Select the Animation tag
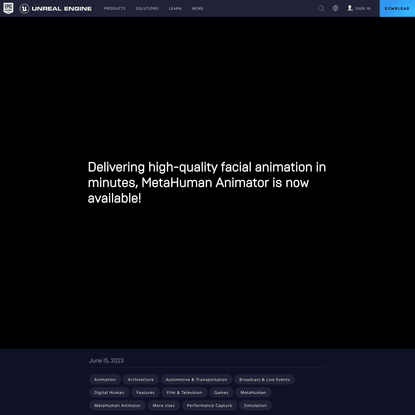415x415 pixels. pos(105,379)
